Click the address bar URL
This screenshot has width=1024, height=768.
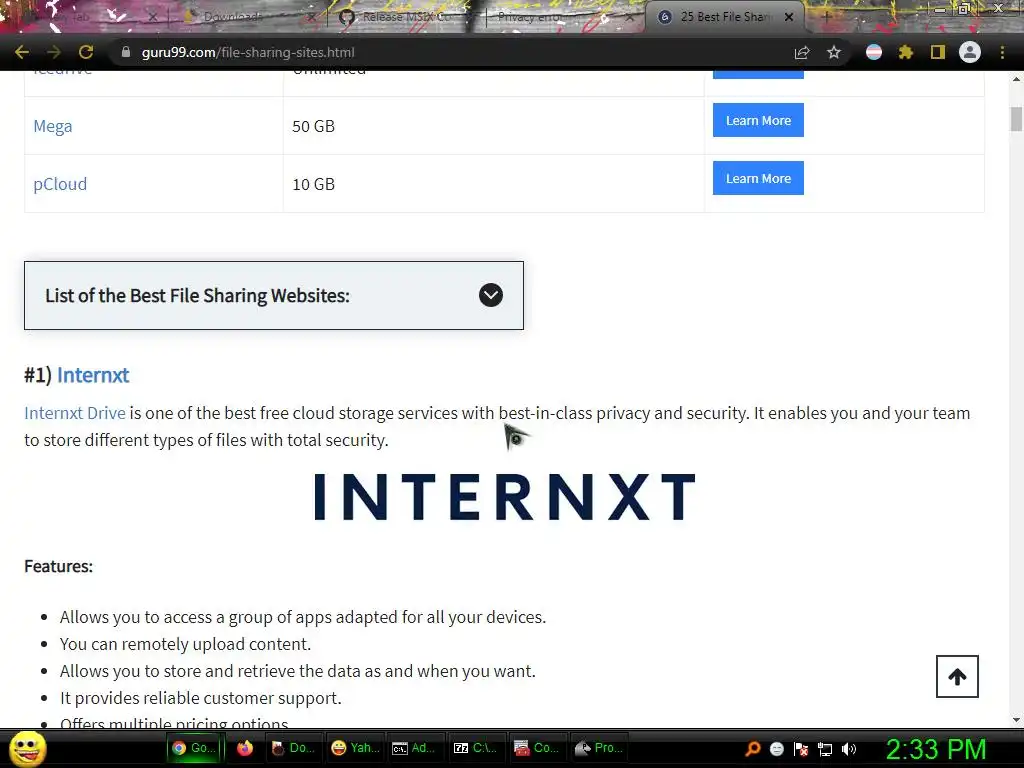[x=248, y=52]
